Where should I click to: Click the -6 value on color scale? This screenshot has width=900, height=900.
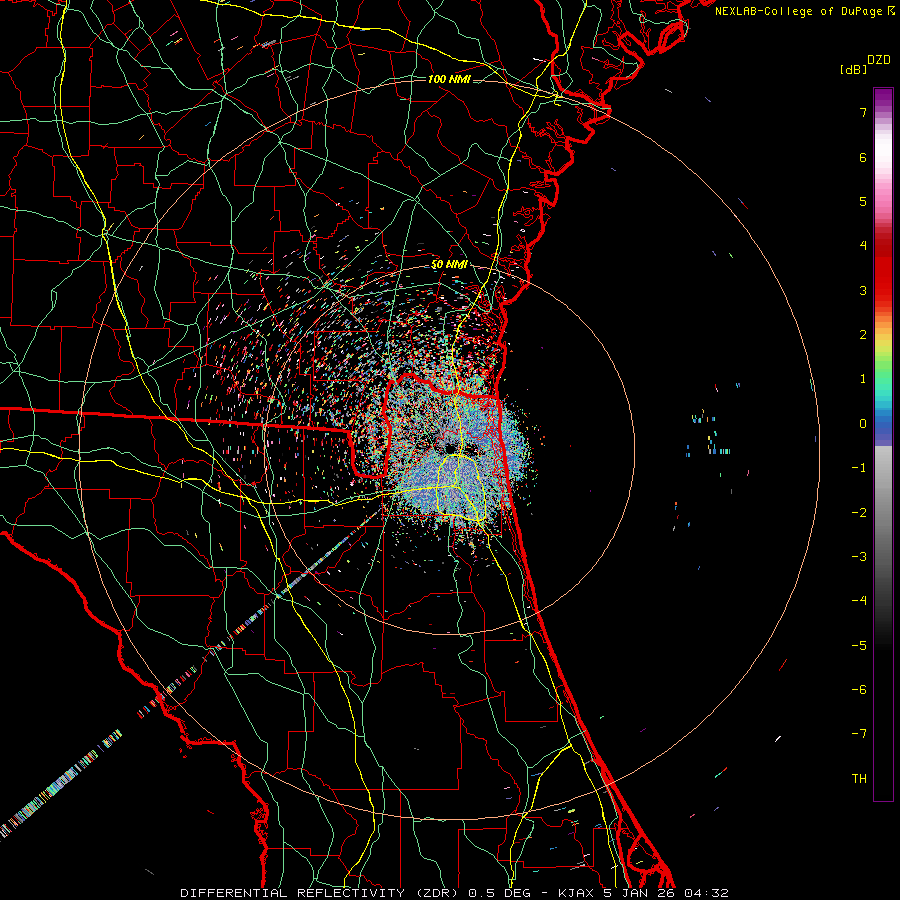859,689
